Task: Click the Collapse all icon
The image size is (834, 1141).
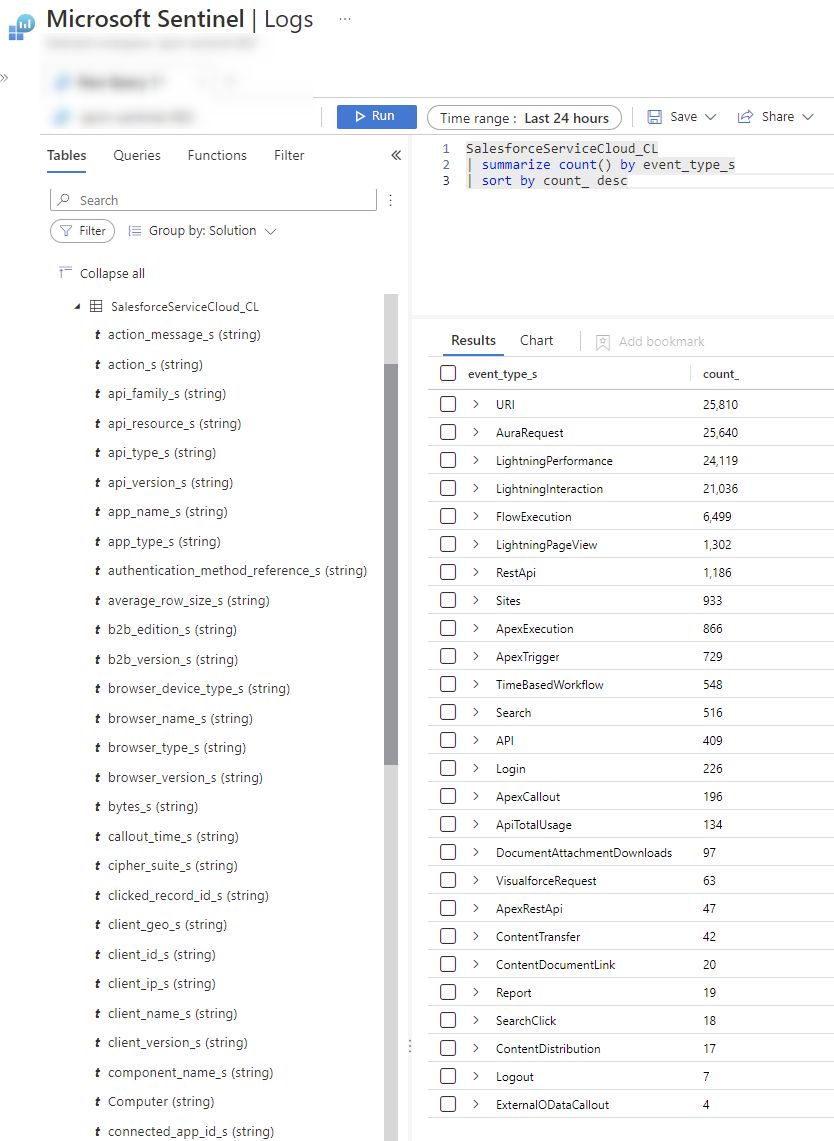Action: point(65,273)
